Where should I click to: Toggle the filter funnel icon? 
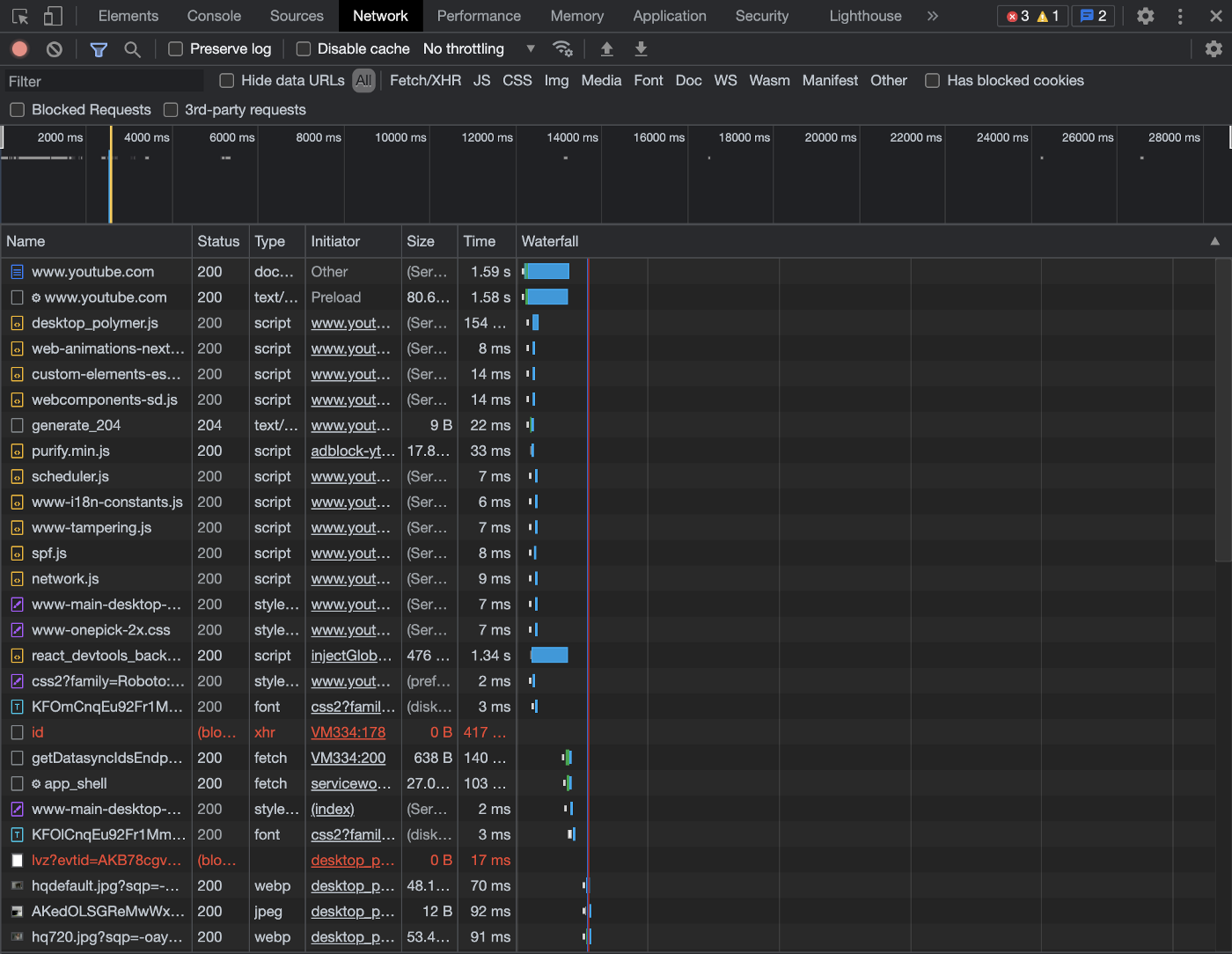point(99,49)
